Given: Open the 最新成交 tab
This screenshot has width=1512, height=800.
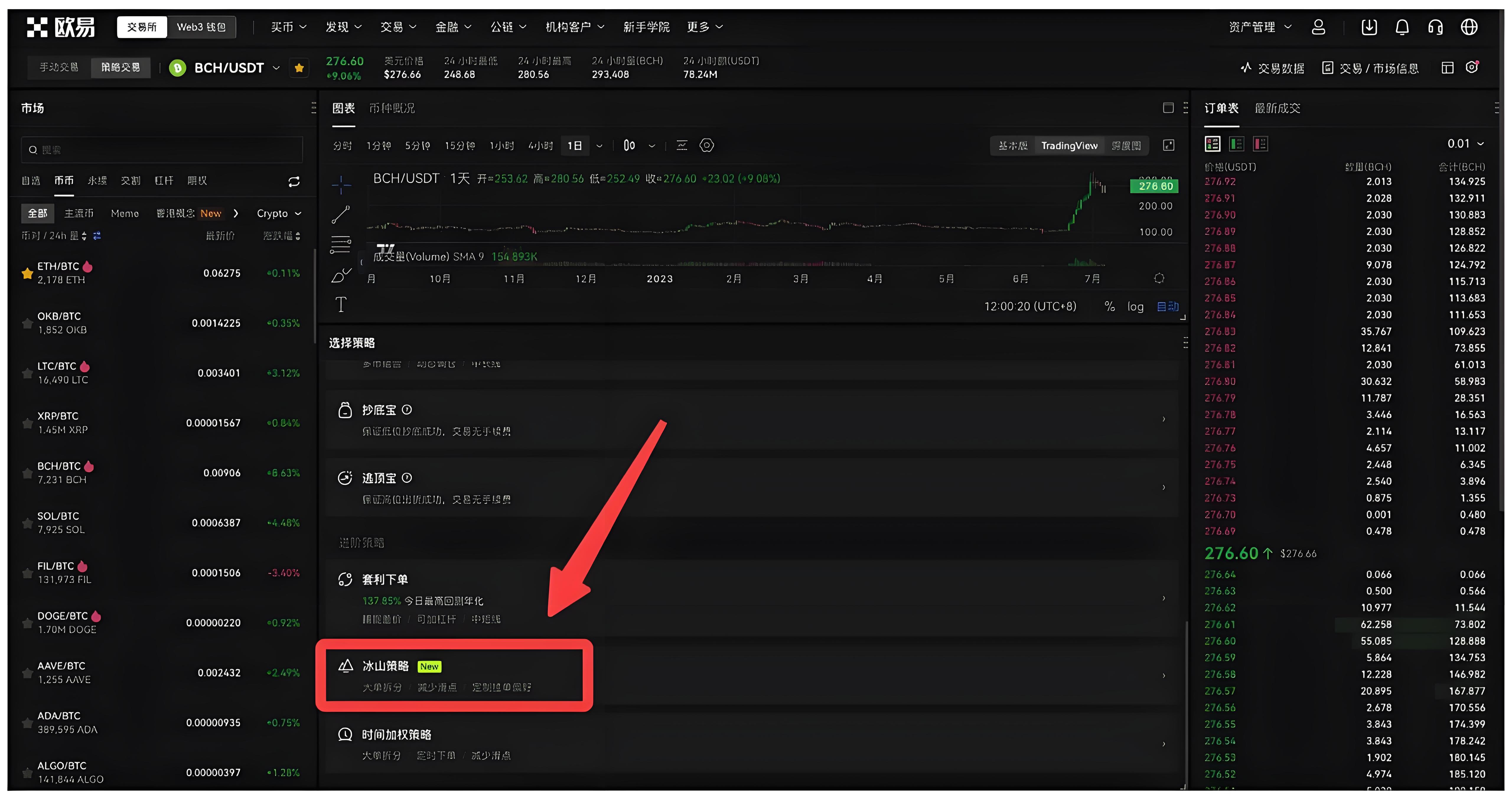Looking at the screenshot, I should coord(1277,108).
